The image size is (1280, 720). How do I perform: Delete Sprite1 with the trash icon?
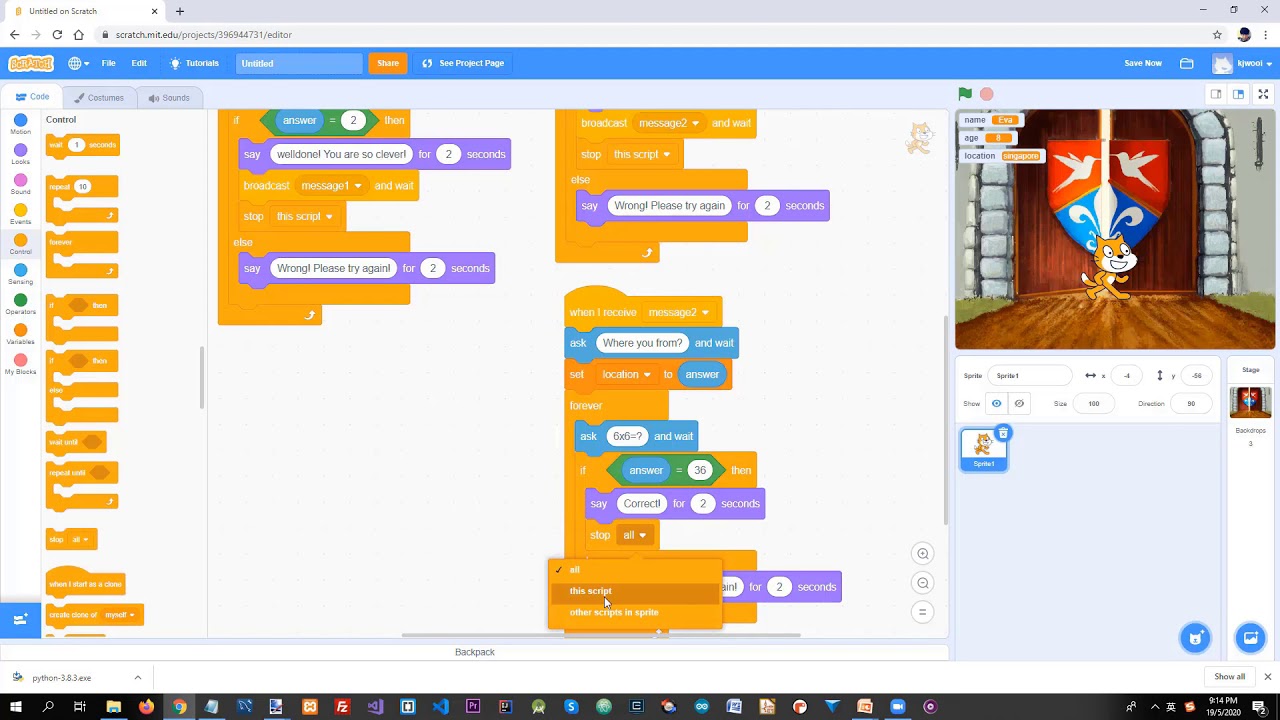[1003, 433]
